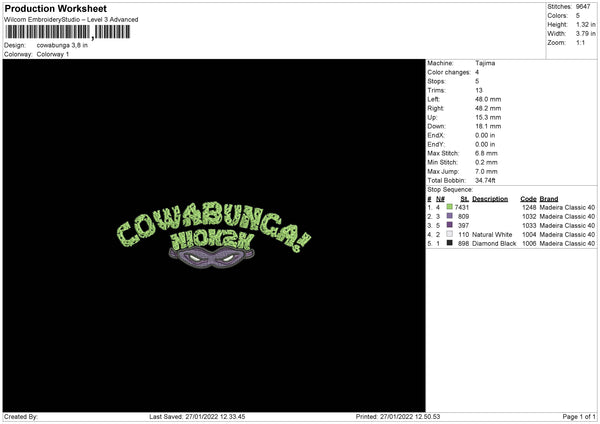600x424 pixels.
Task: Click the Stop Sequence heading
Action: (x=450, y=190)
